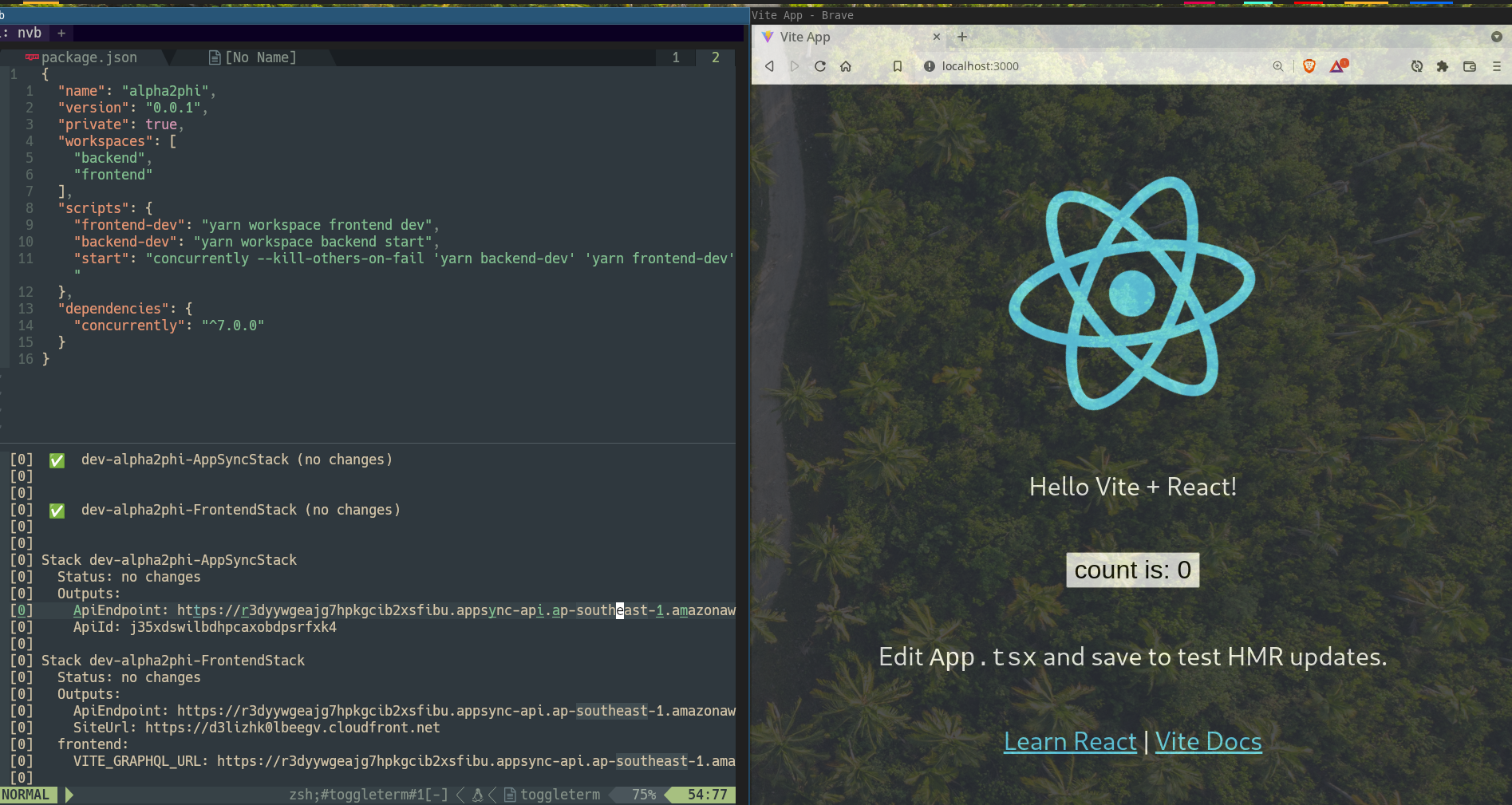
Task: Click the 'count is: 0' button
Action: pyautogui.click(x=1133, y=570)
